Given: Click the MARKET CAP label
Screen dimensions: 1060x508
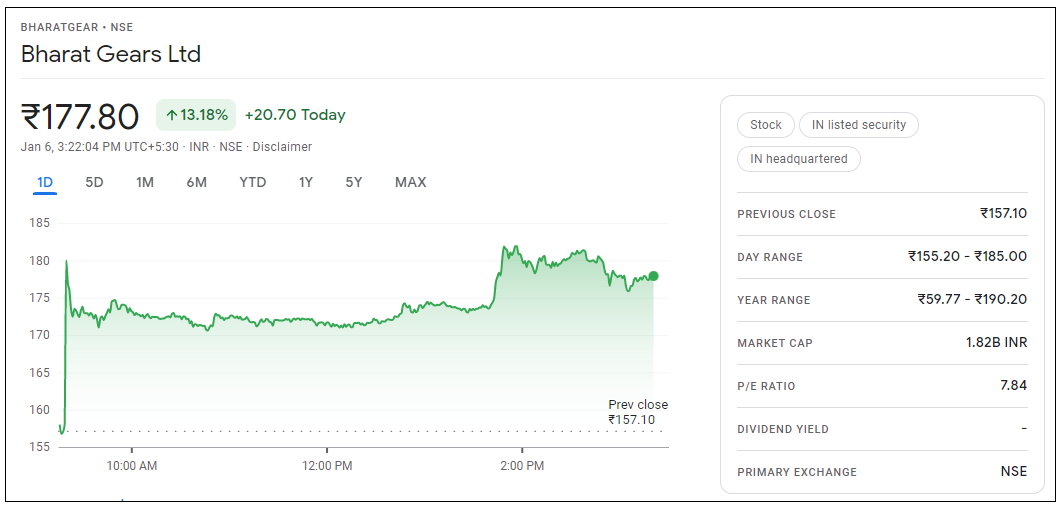Looking at the screenshot, I should coord(775,343).
